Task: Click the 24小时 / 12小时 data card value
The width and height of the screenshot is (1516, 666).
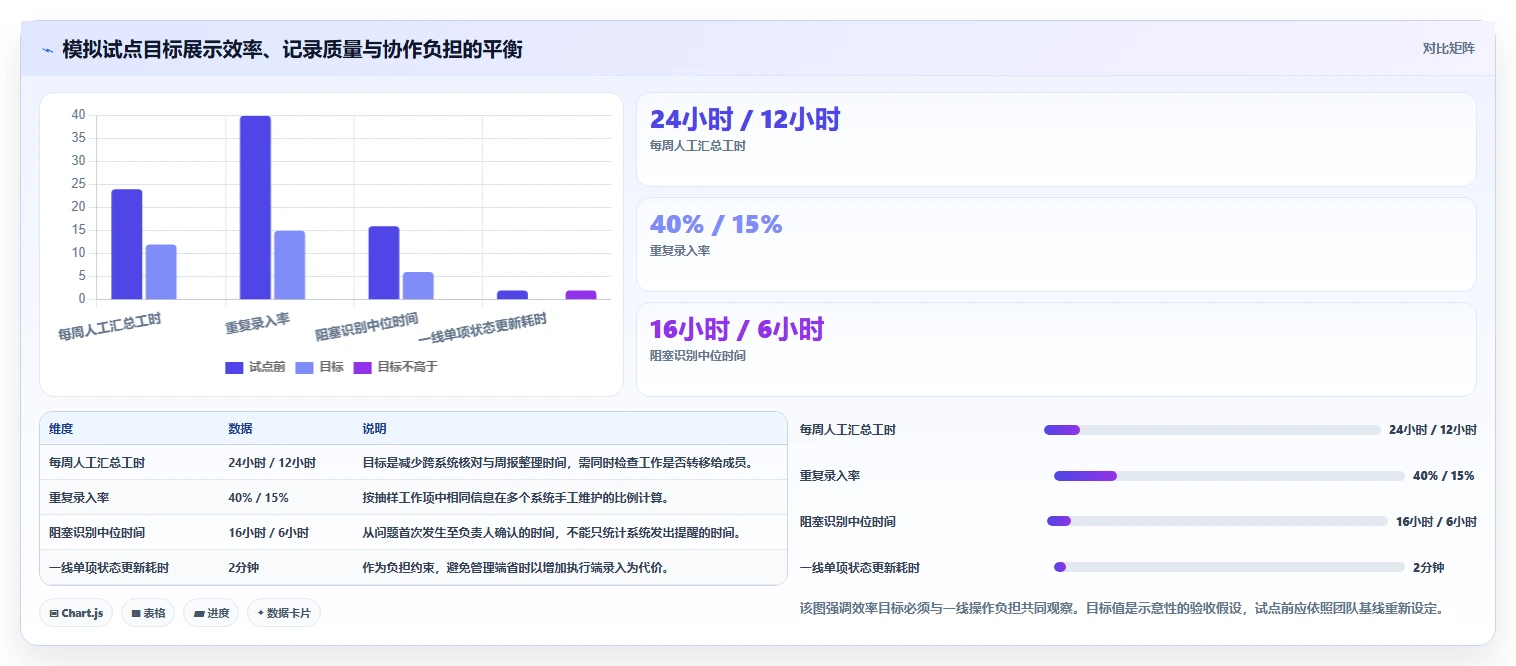Action: click(x=745, y=120)
